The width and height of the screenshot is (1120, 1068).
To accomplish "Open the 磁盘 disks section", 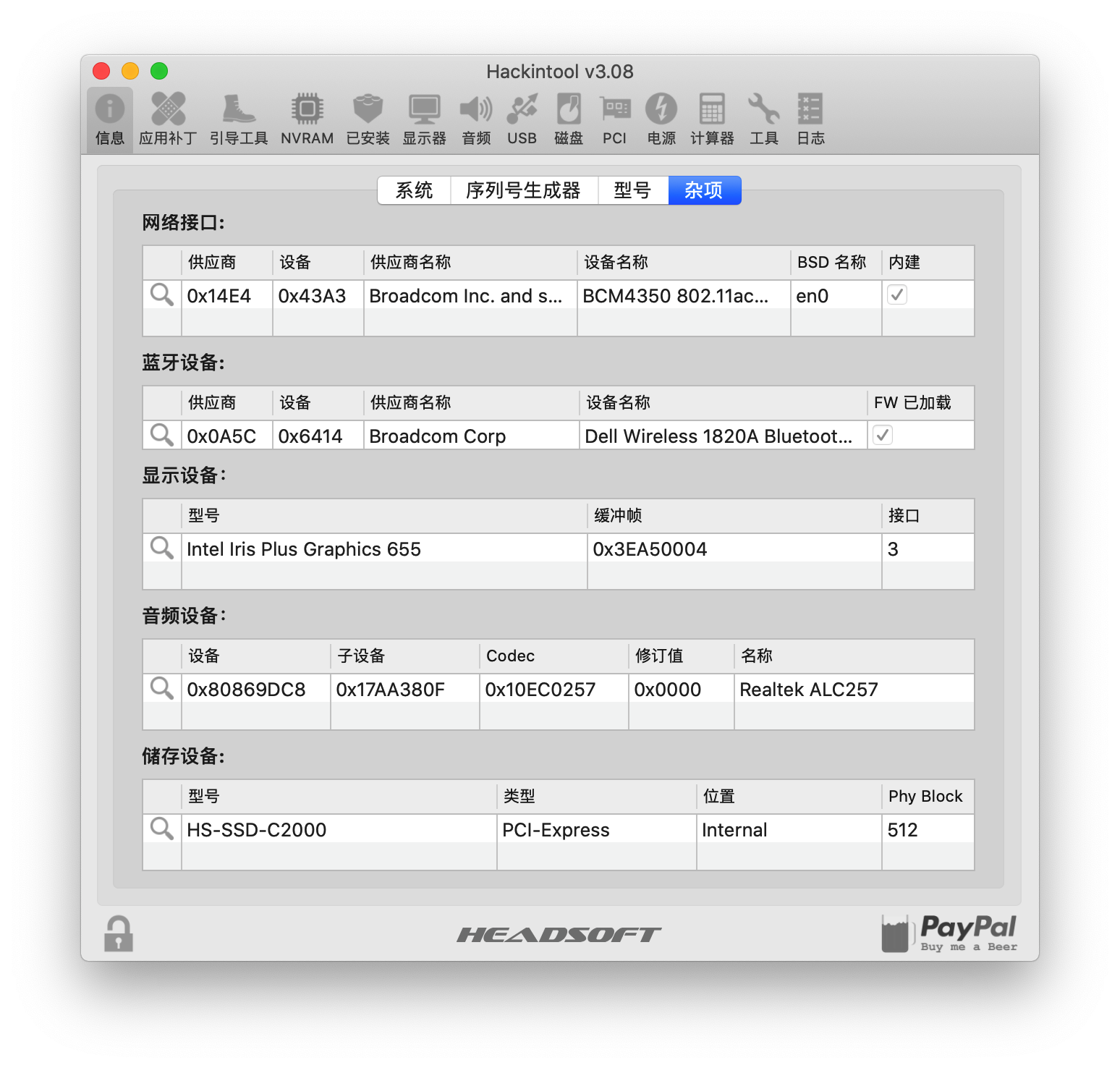I will tap(569, 119).
